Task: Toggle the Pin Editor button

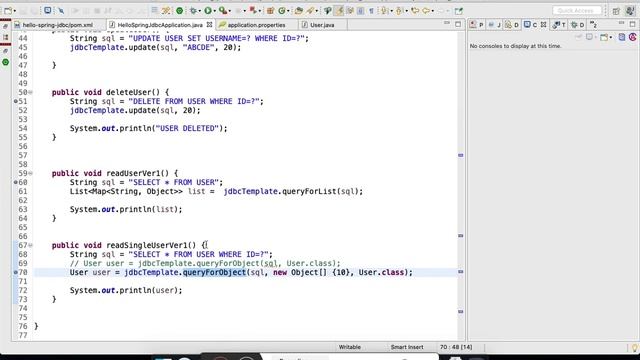Action: point(459,11)
